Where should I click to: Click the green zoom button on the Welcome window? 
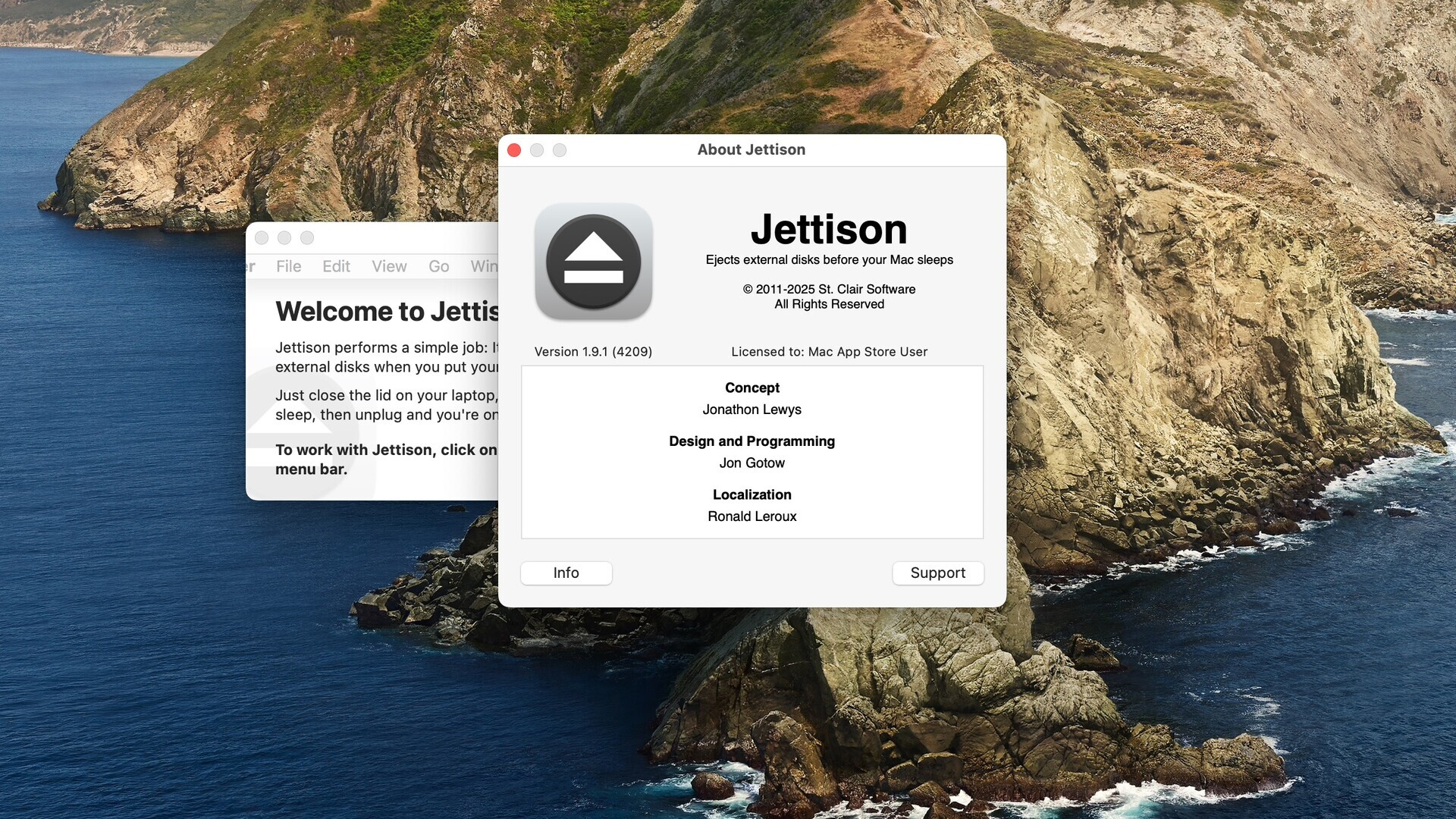click(x=307, y=237)
